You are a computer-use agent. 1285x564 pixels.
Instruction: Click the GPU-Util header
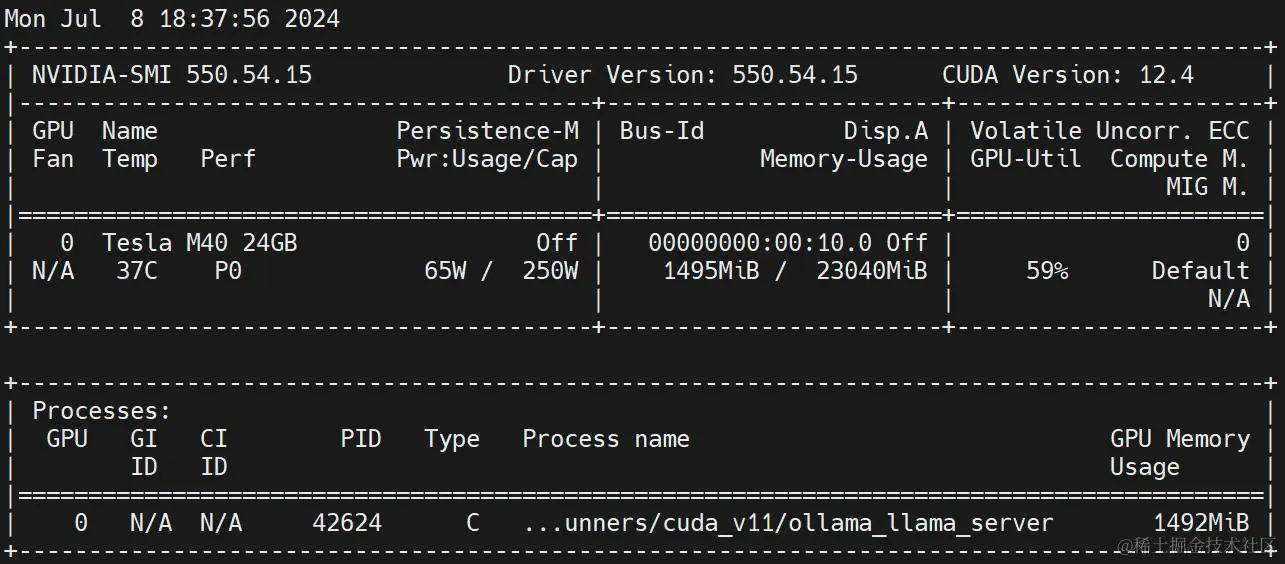click(x=1026, y=159)
